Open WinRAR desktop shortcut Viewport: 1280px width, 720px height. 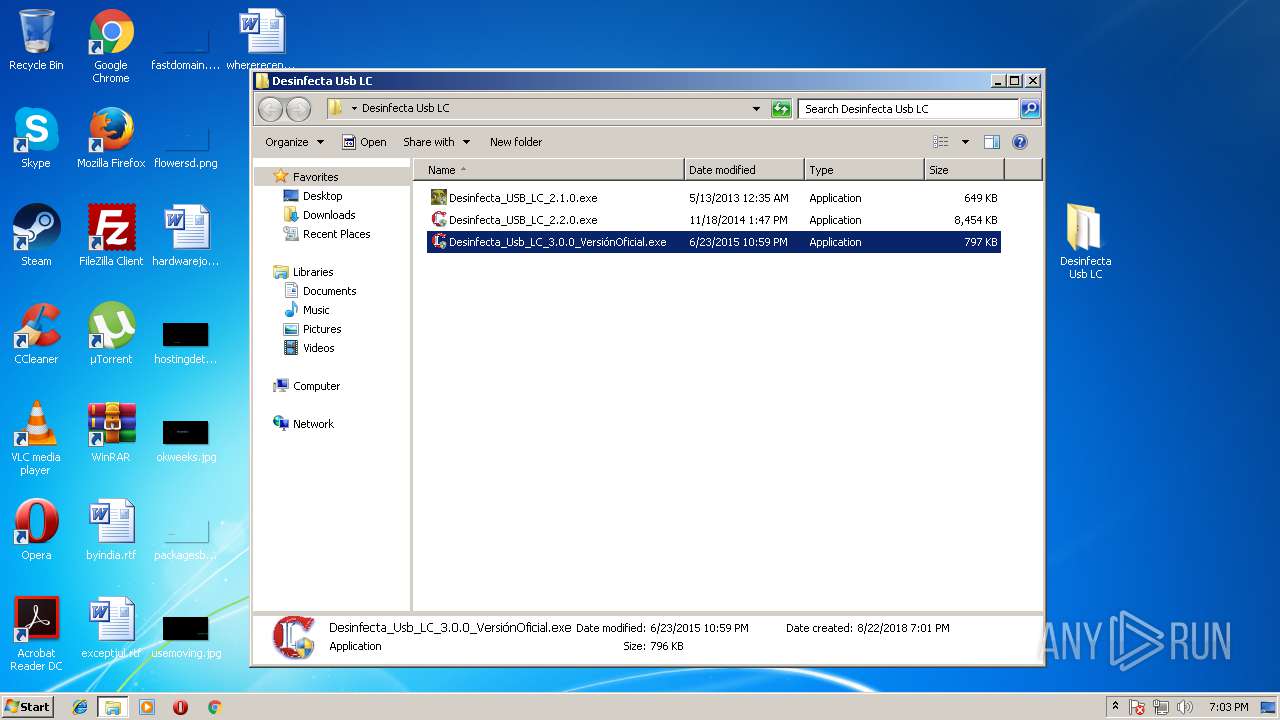[111, 432]
